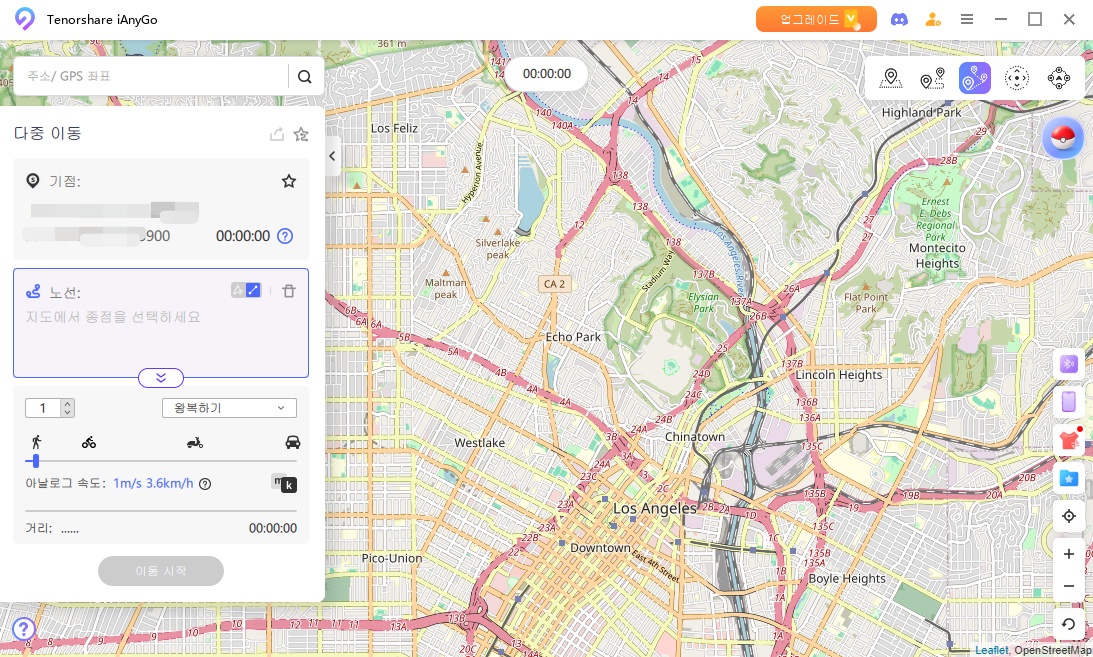Open the Pokéball game feature button
This screenshot has width=1093, height=657.
point(1062,139)
